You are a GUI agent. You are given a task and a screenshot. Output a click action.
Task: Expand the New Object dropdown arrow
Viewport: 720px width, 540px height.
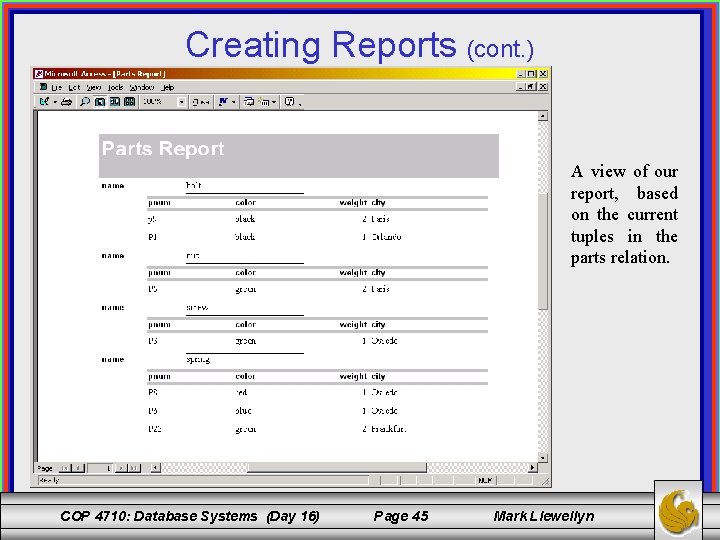(274, 102)
